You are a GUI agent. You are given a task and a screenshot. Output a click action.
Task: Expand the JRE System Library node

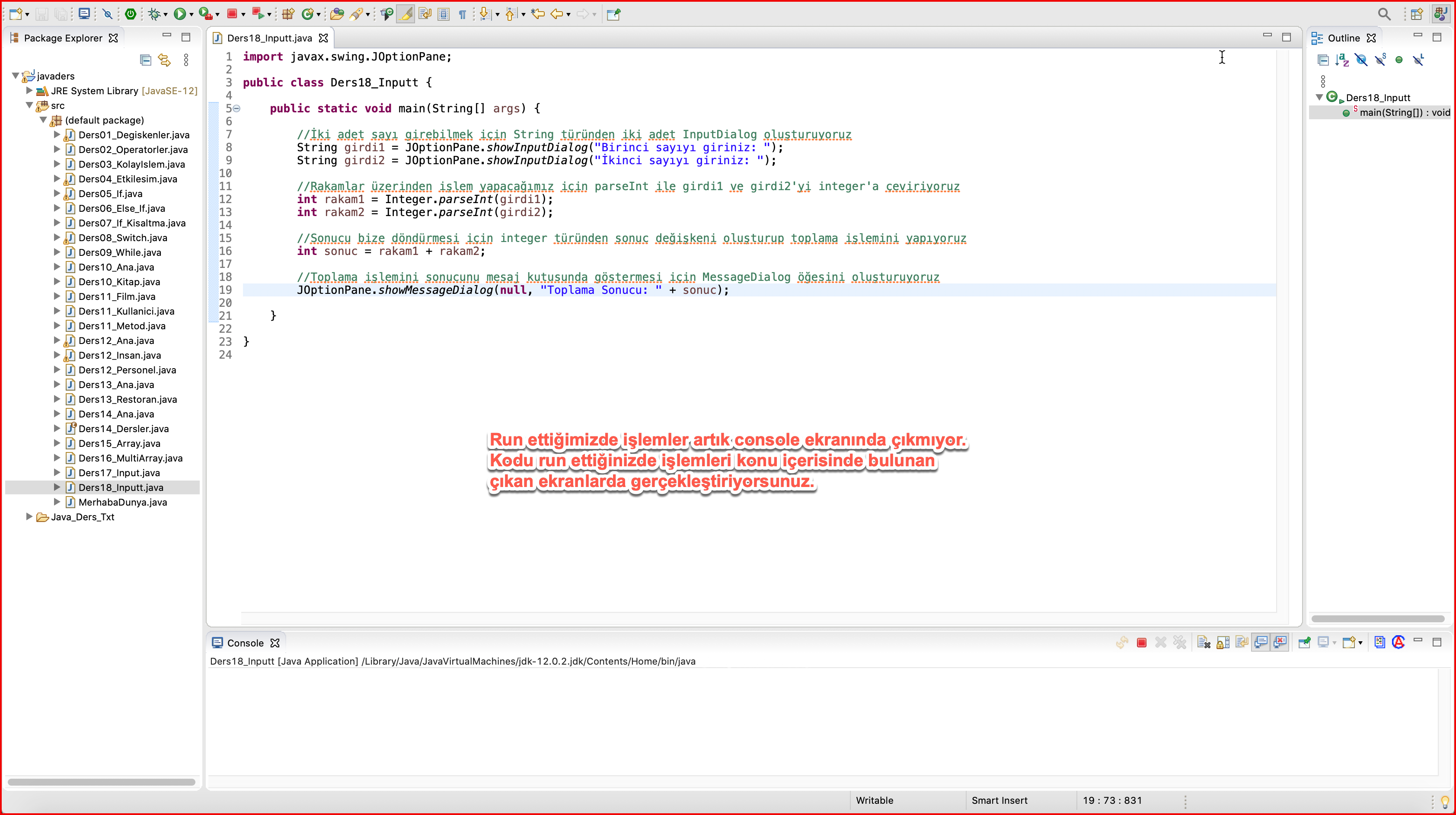(29, 90)
